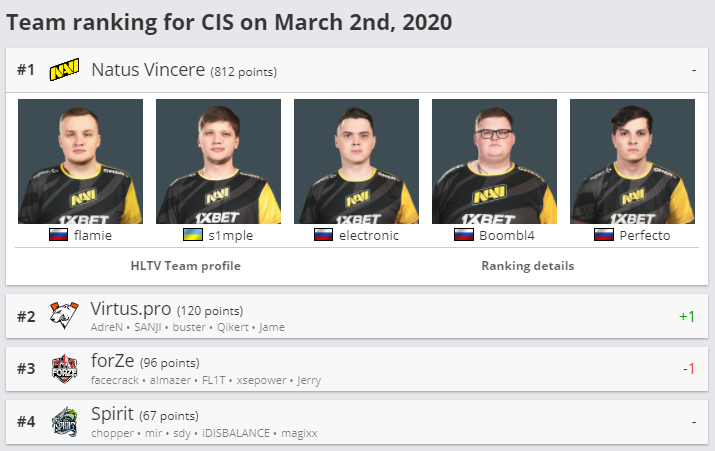
Task: Click the Russian flag beside flamie
Action: click(x=58, y=235)
